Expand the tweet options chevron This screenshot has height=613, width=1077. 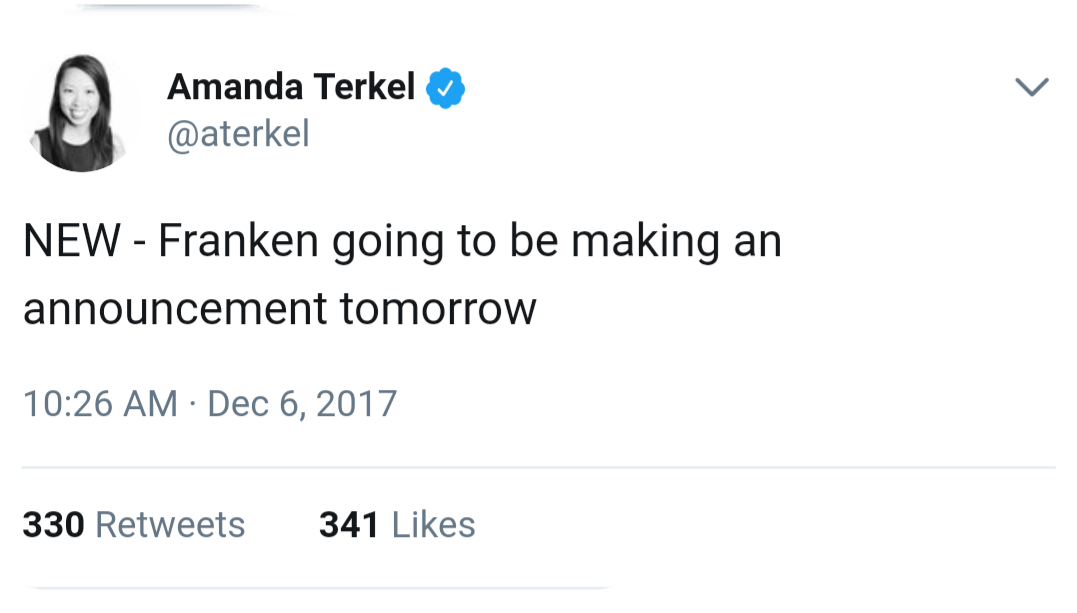[1031, 88]
